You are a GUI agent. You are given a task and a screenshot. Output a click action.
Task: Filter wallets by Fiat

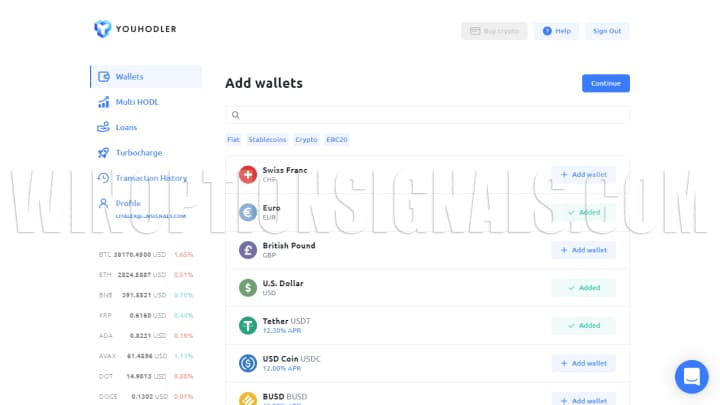coord(234,140)
